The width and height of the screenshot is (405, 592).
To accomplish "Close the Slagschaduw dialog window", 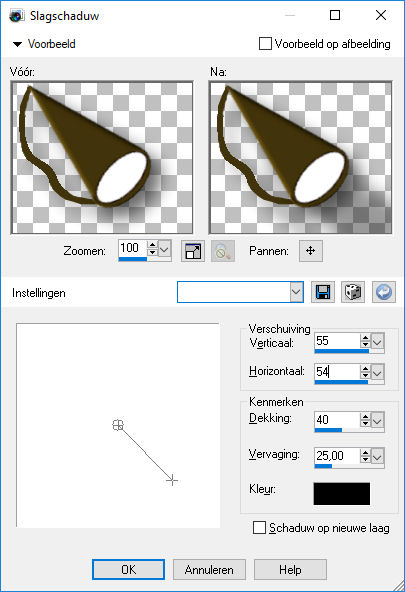I will pyautogui.click(x=381, y=15).
